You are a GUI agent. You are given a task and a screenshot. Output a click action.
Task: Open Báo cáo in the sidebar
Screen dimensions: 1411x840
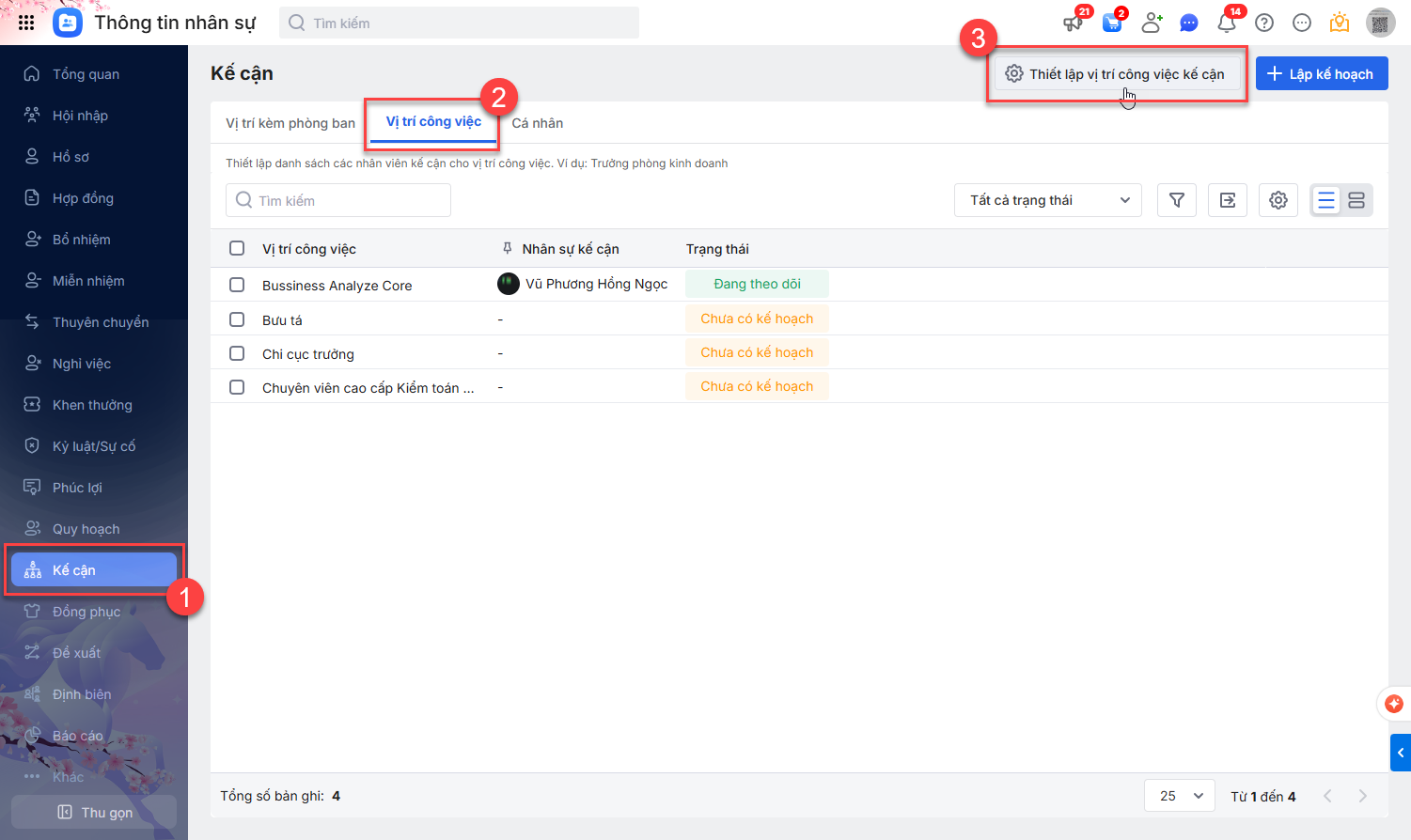point(94,736)
